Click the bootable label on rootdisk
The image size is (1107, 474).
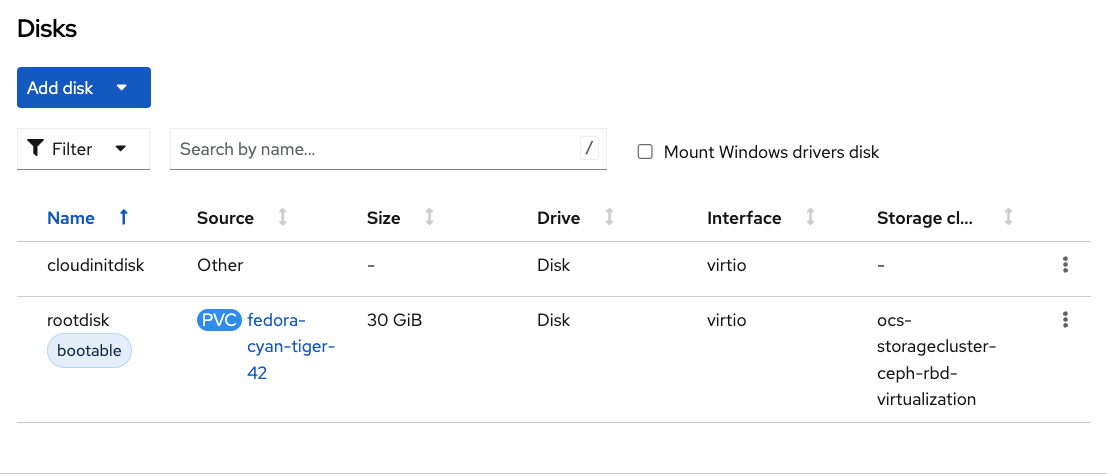point(89,351)
